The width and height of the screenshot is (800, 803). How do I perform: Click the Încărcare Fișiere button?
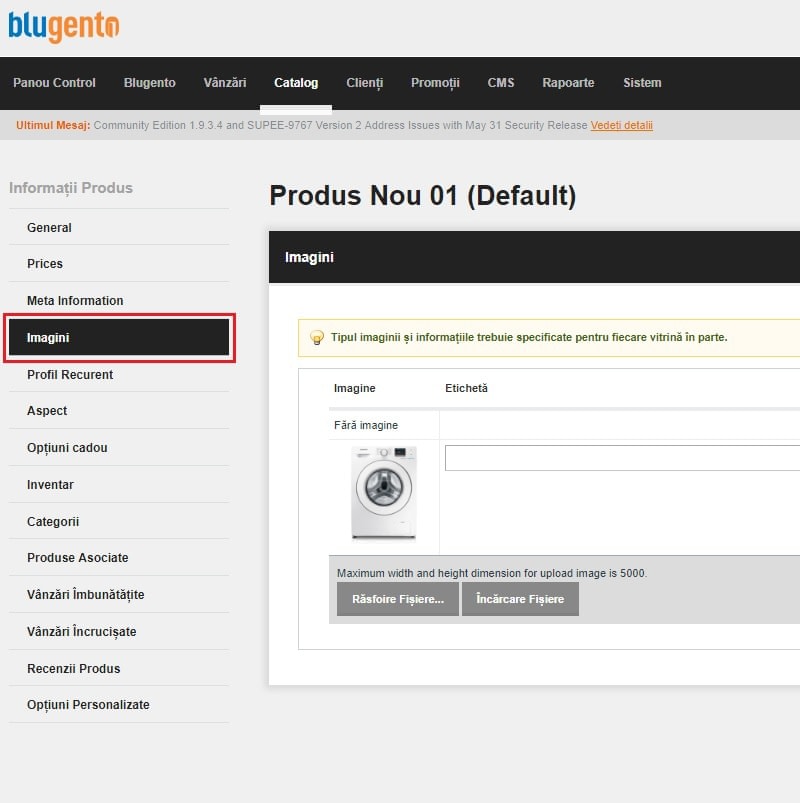520,599
